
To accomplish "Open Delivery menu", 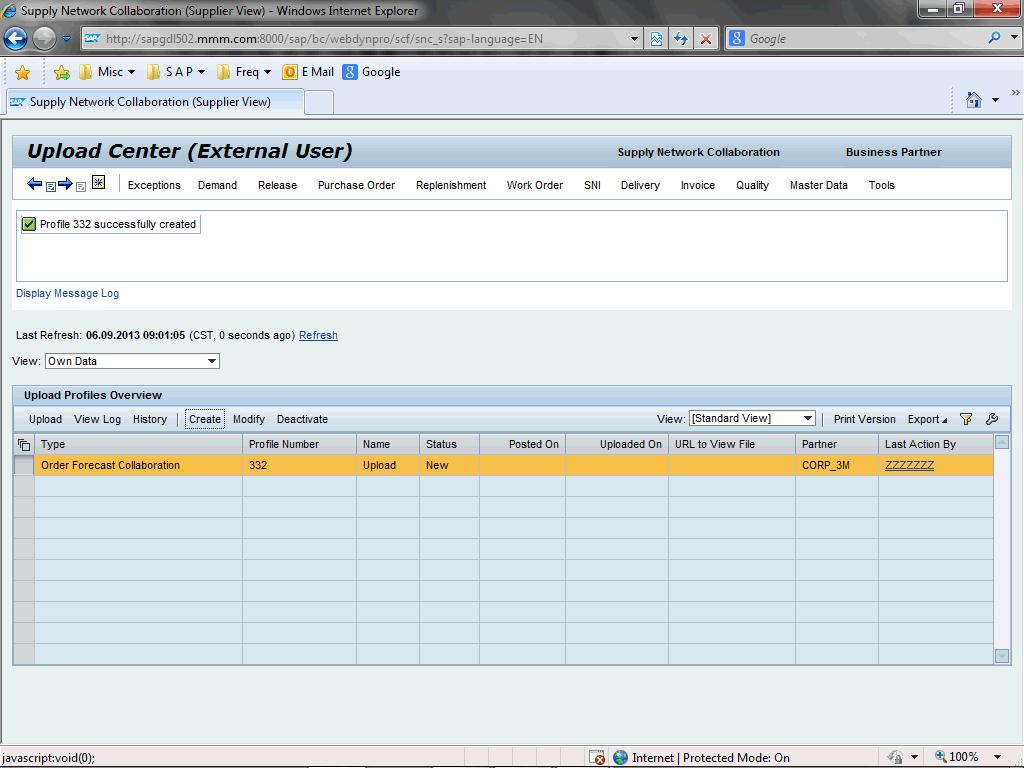I will tap(640, 185).
